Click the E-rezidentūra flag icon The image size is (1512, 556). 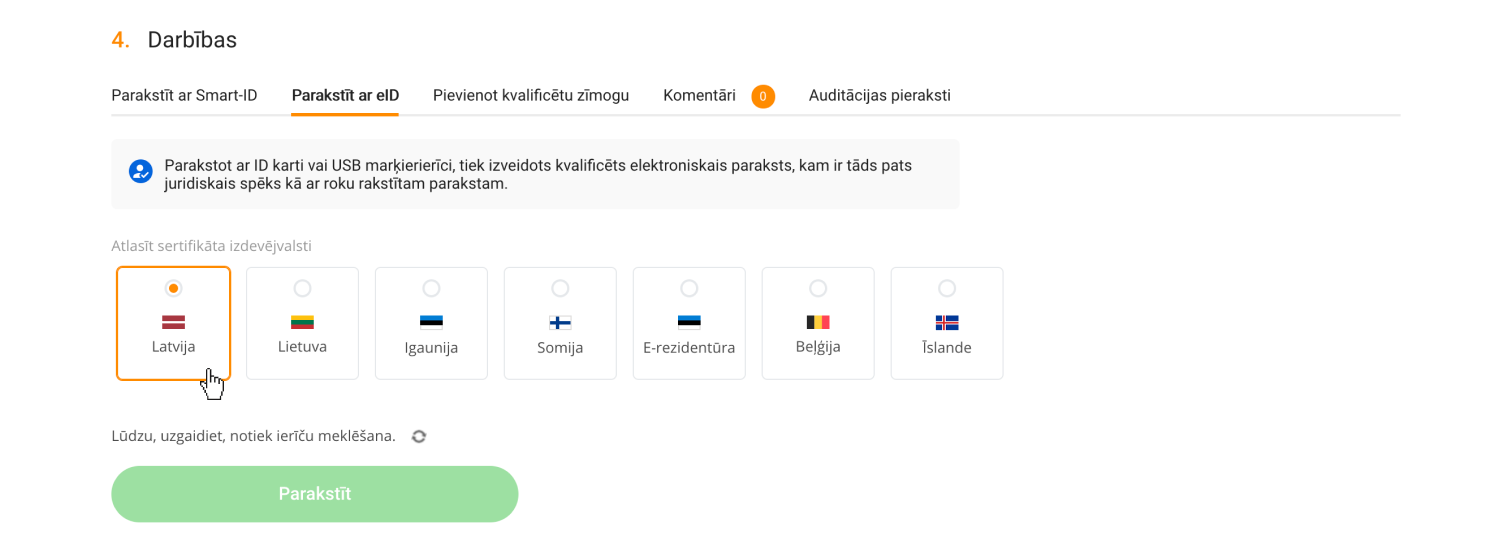click(689, 322)
